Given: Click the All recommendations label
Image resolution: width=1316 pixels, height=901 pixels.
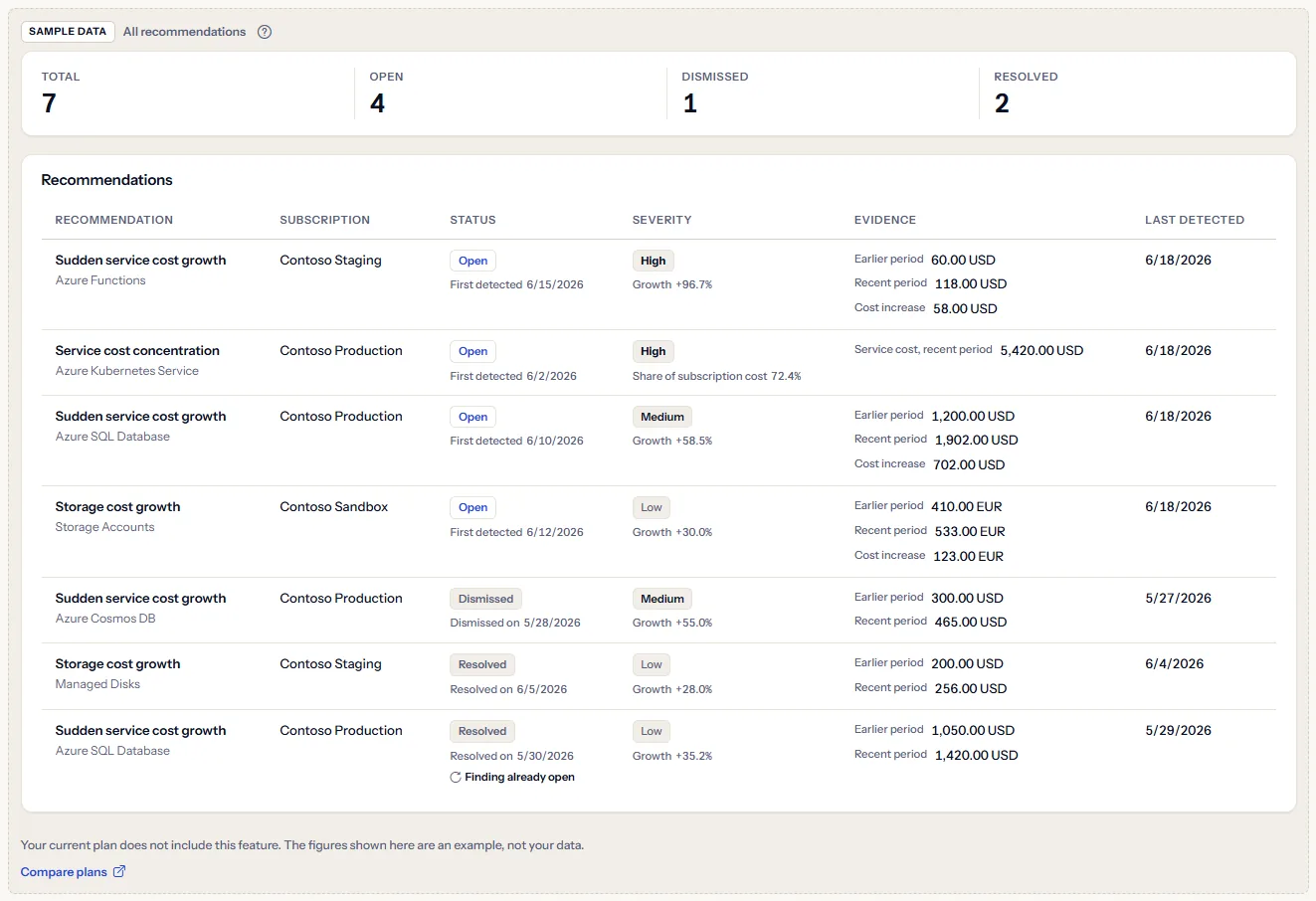Looking at the screenshot, I should click(184, 32).
